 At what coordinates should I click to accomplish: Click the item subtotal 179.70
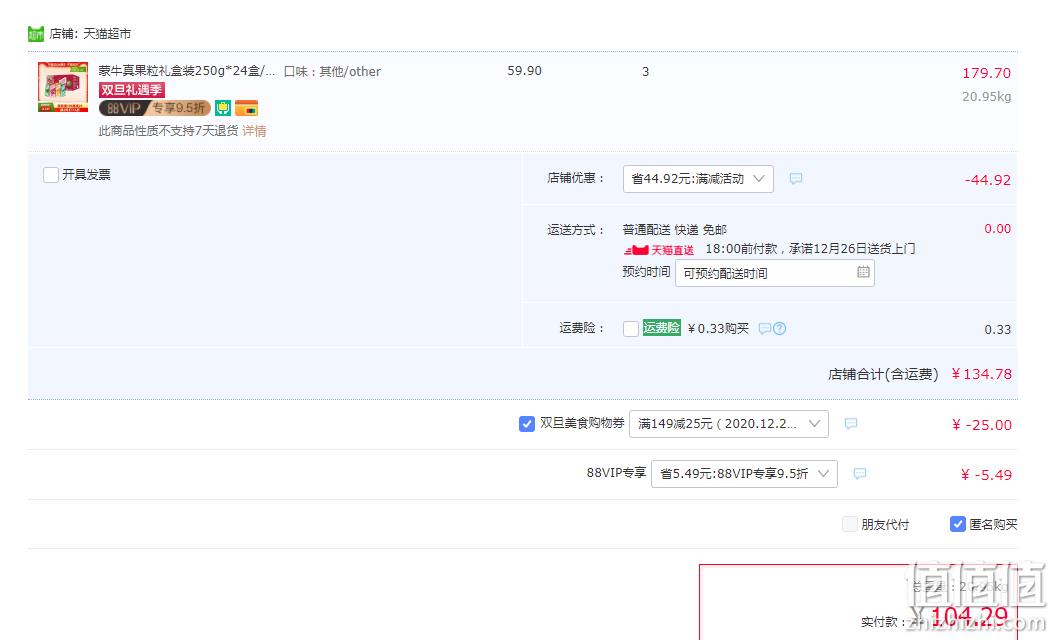point(986,73)
